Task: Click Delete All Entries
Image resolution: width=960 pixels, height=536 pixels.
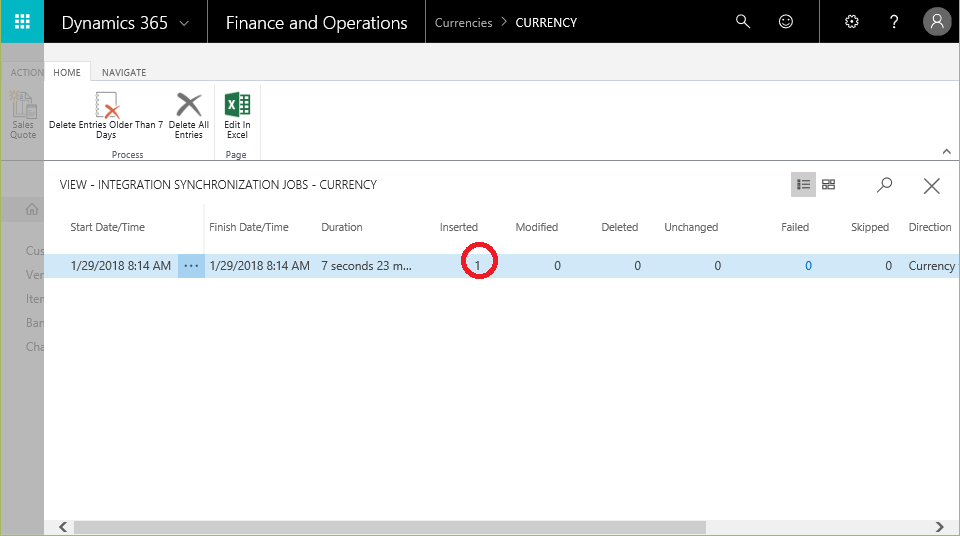Action: click(x=189, y=115)
